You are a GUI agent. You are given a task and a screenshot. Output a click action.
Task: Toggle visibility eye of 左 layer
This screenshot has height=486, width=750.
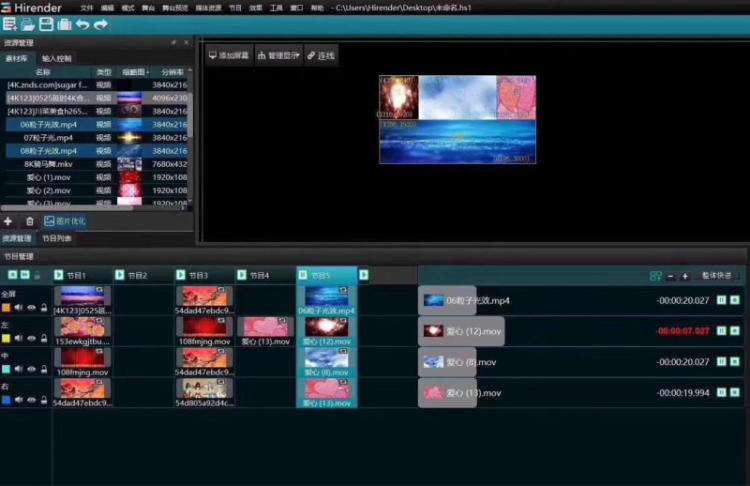32,338
